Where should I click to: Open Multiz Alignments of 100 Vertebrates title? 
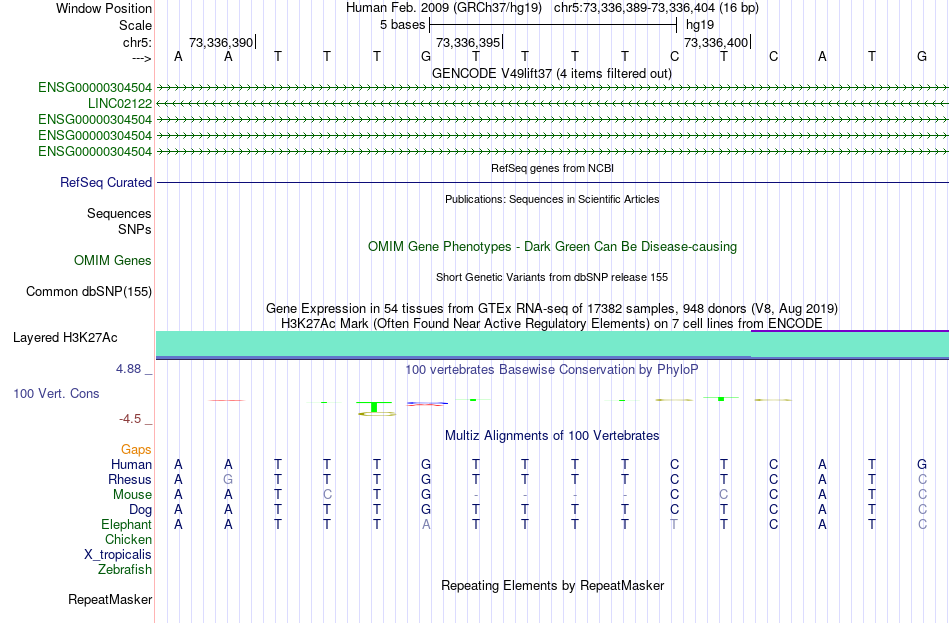point(552,436)
